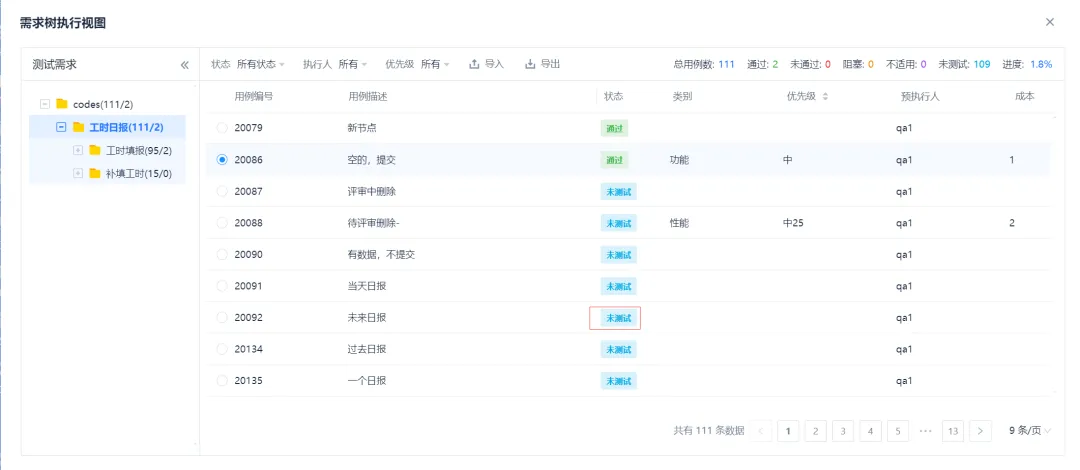Click the 工时填报 folder icon
The width and height of the screenshot is (1080, 470).
tap(95, 150)
